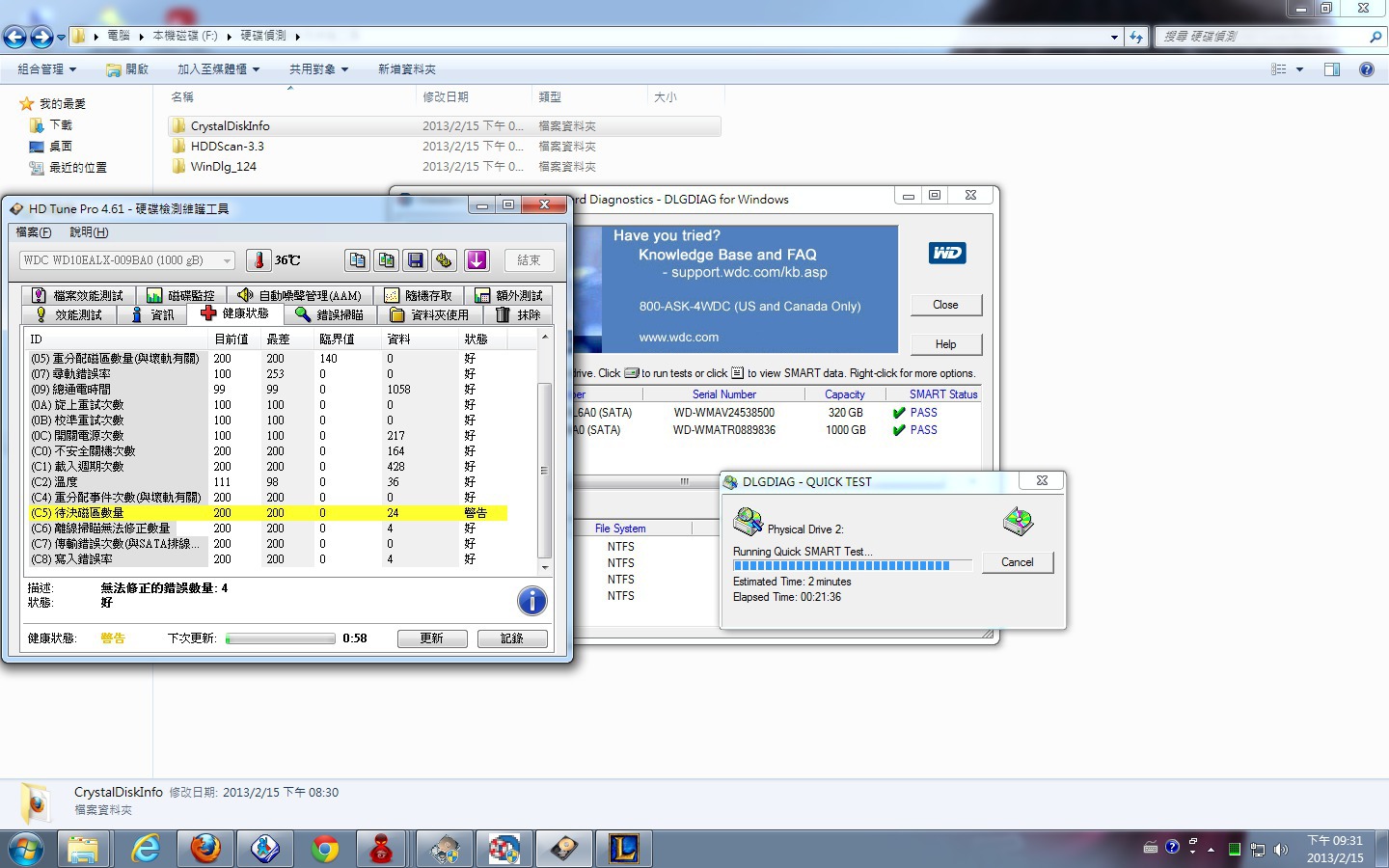Viewport: 1389px width, 868px height.
Task: Click the blue info icon beside description
Action: 532,601
